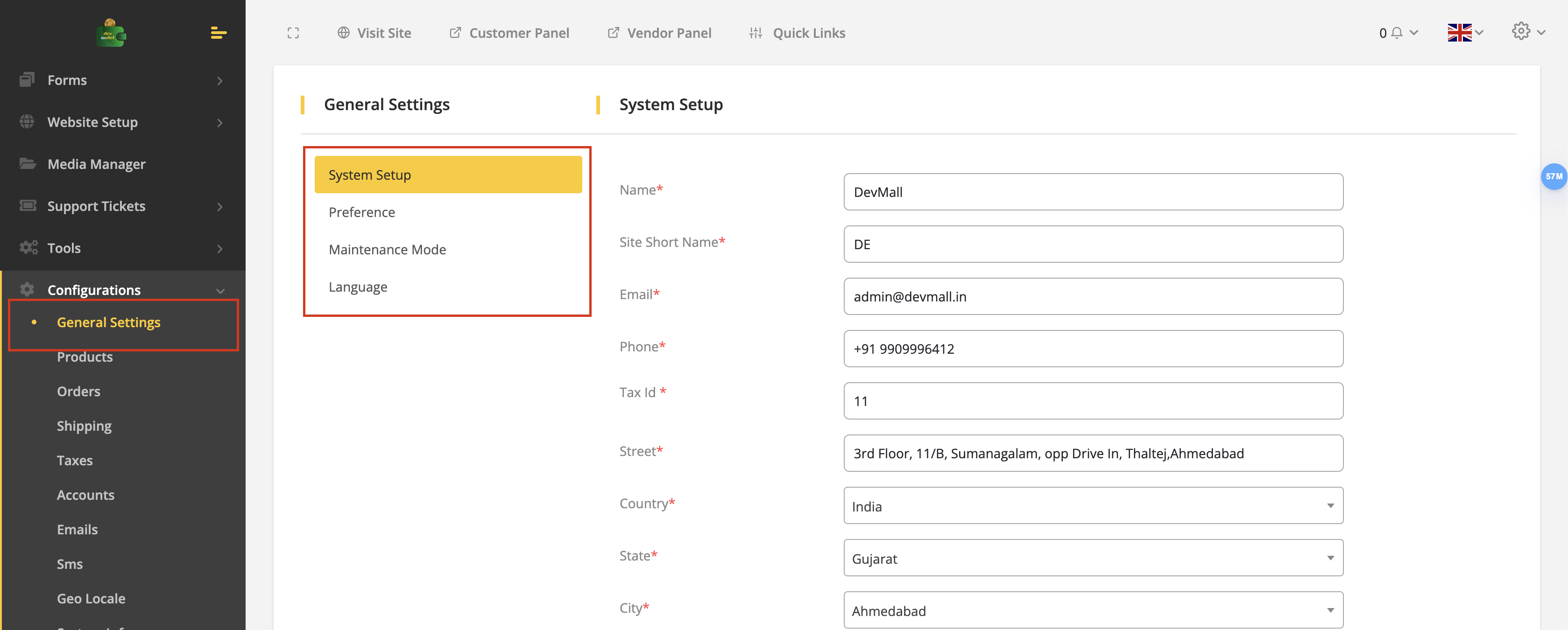Expand the settings gear dropdown arrow
This screenshot has height=630, width=1568.
pos(1540,33)
